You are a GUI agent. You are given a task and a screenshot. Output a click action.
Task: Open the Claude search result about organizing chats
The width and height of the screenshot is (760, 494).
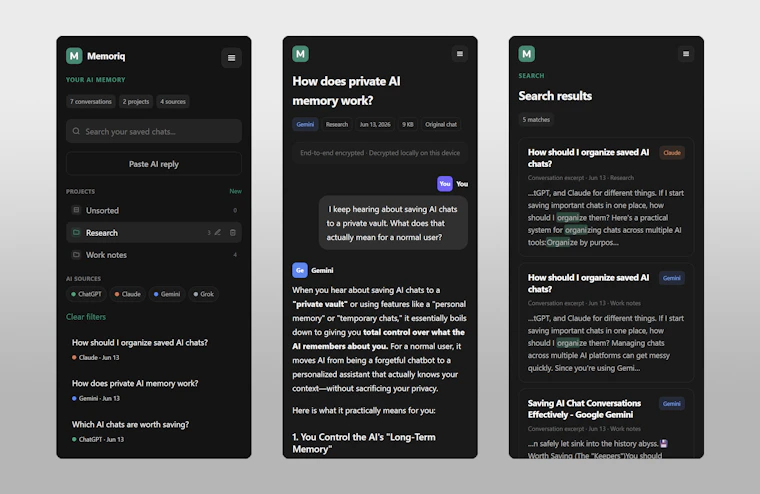pyautogui.click(x=606, y=197)
